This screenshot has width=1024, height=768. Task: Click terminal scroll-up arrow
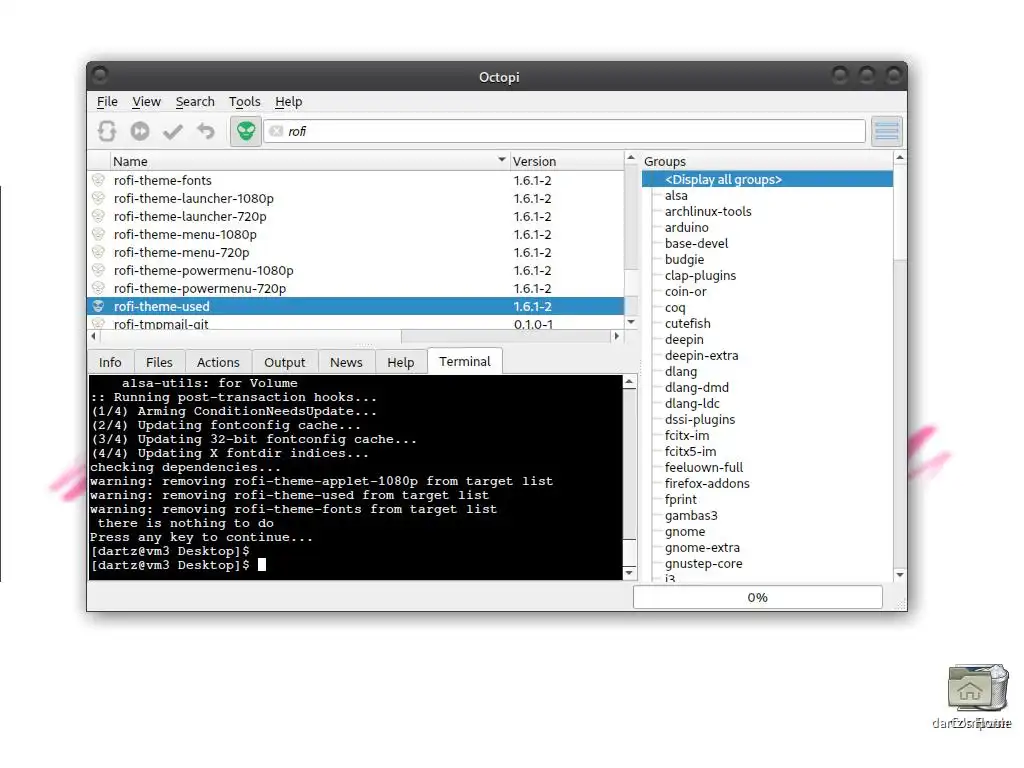click(x=630, y=381)
